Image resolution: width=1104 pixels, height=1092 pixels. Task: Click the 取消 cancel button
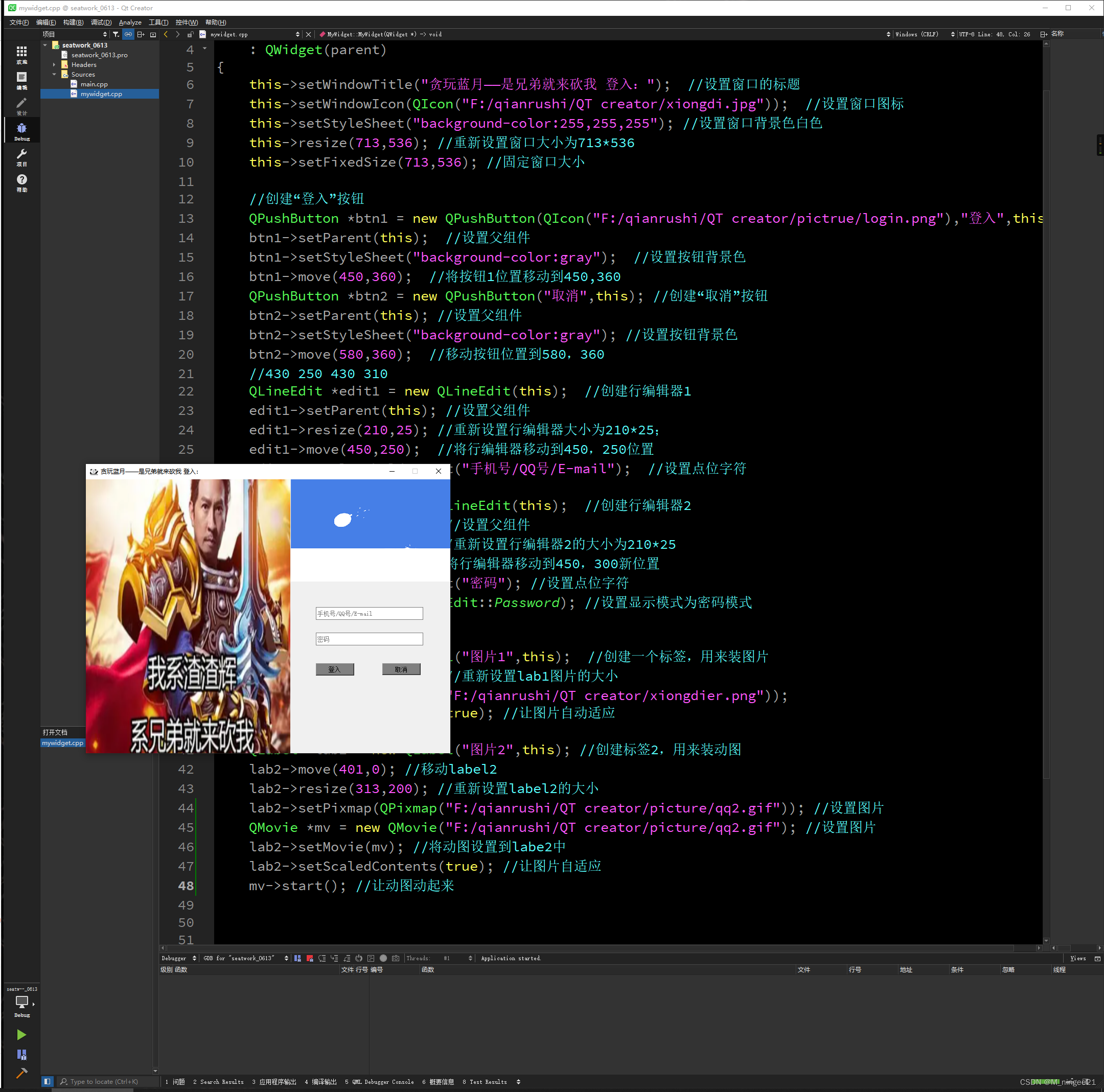click(401, 669)
